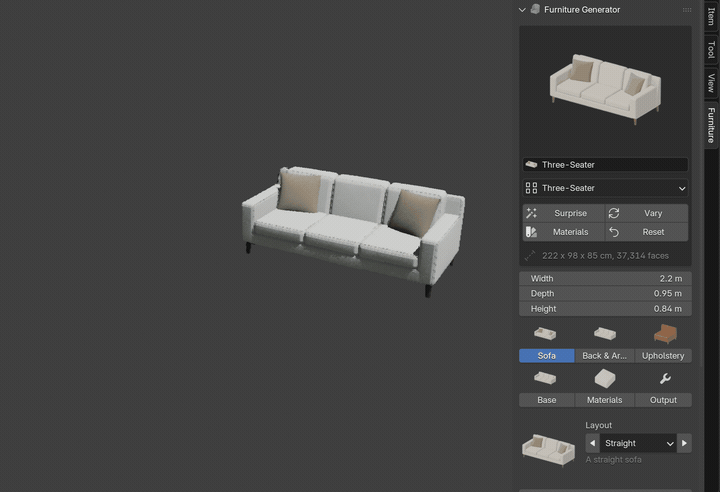Viewport: 720px width, 492px height.
Task: Click the brown Upholstery chair icon
Action: coord(665,334)
